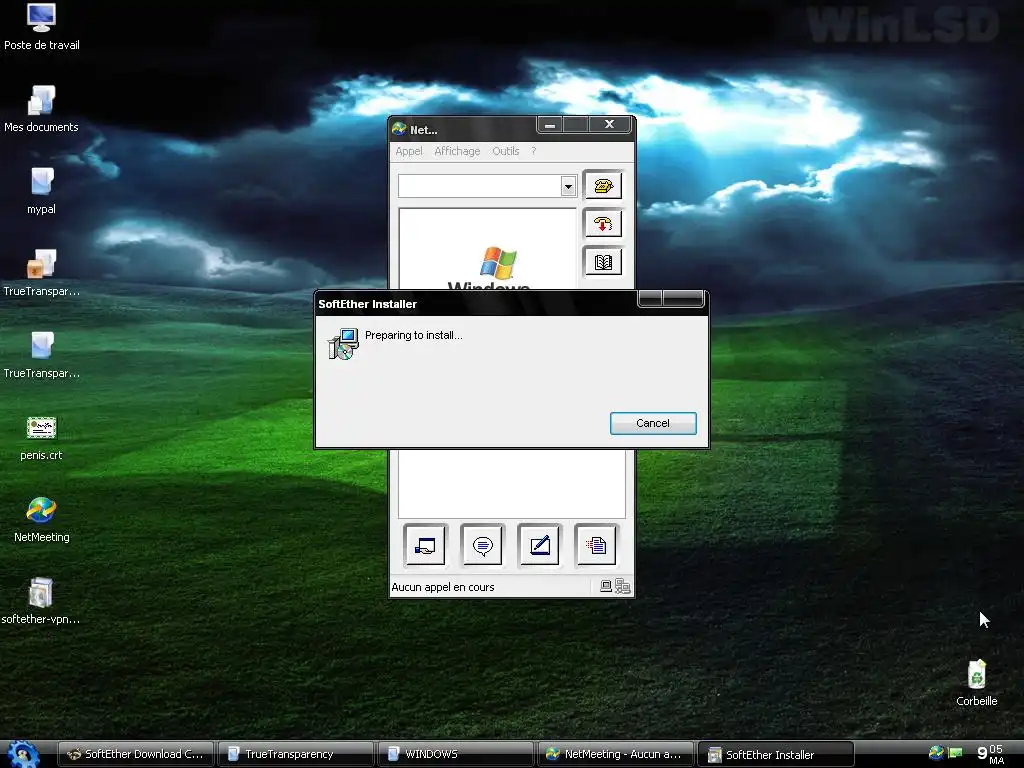
Task: Close the NetMeeting window
Action: 610,125
